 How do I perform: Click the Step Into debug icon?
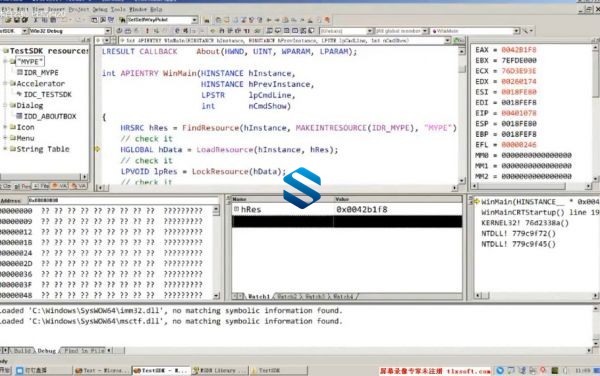coord(221,31)
